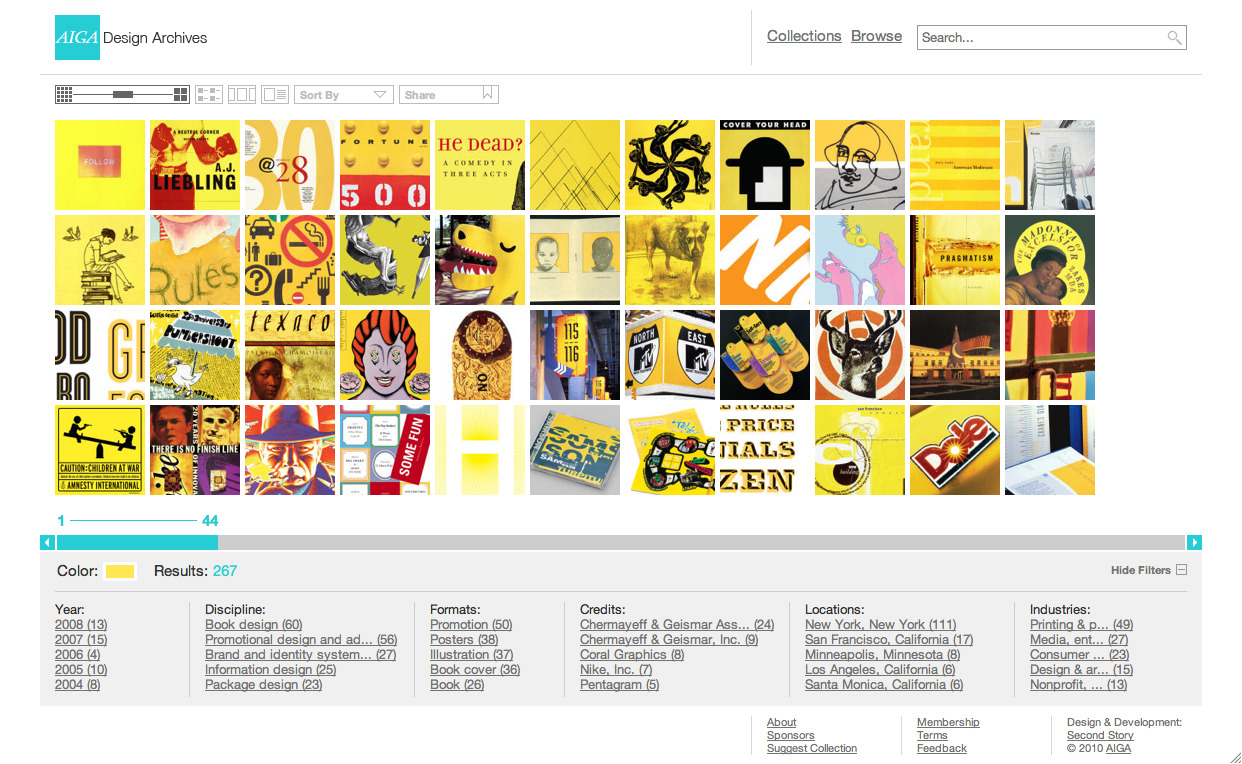Switch to the column strip view

pos(242,94)
